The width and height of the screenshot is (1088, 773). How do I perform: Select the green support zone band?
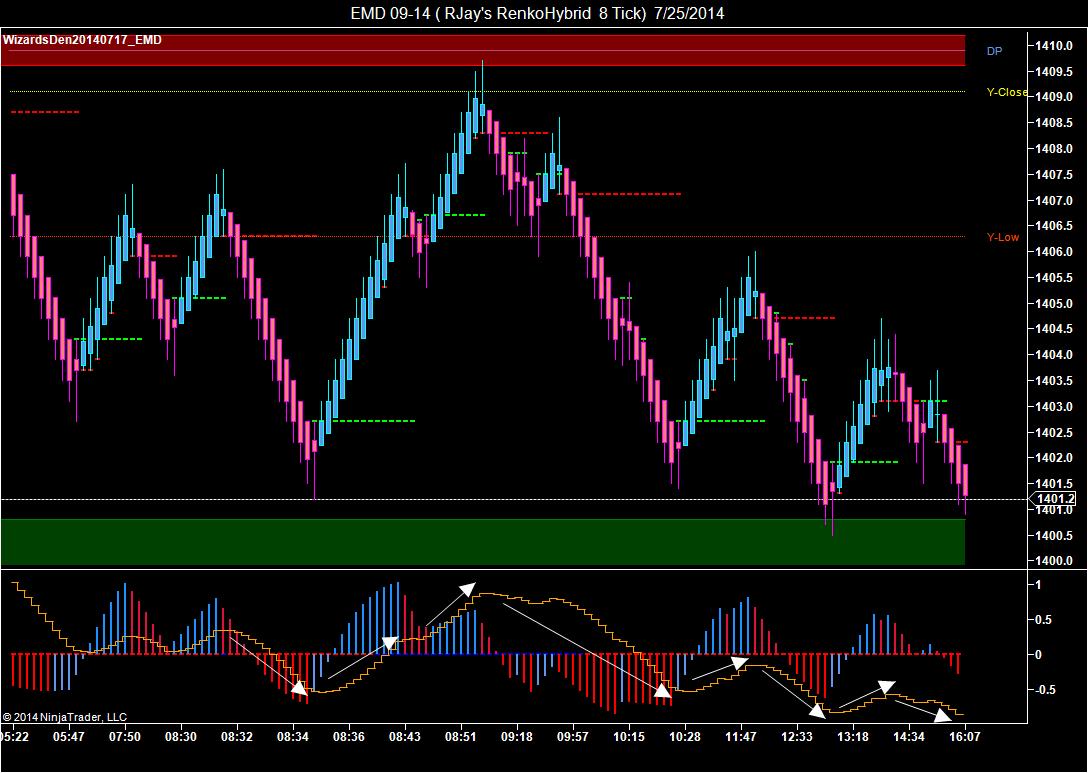point(483,542)
